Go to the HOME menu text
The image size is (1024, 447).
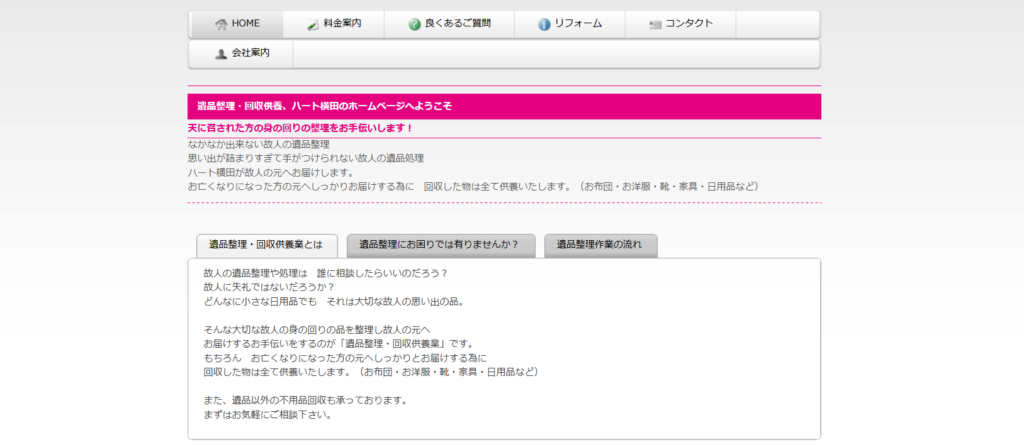point(245,24)
